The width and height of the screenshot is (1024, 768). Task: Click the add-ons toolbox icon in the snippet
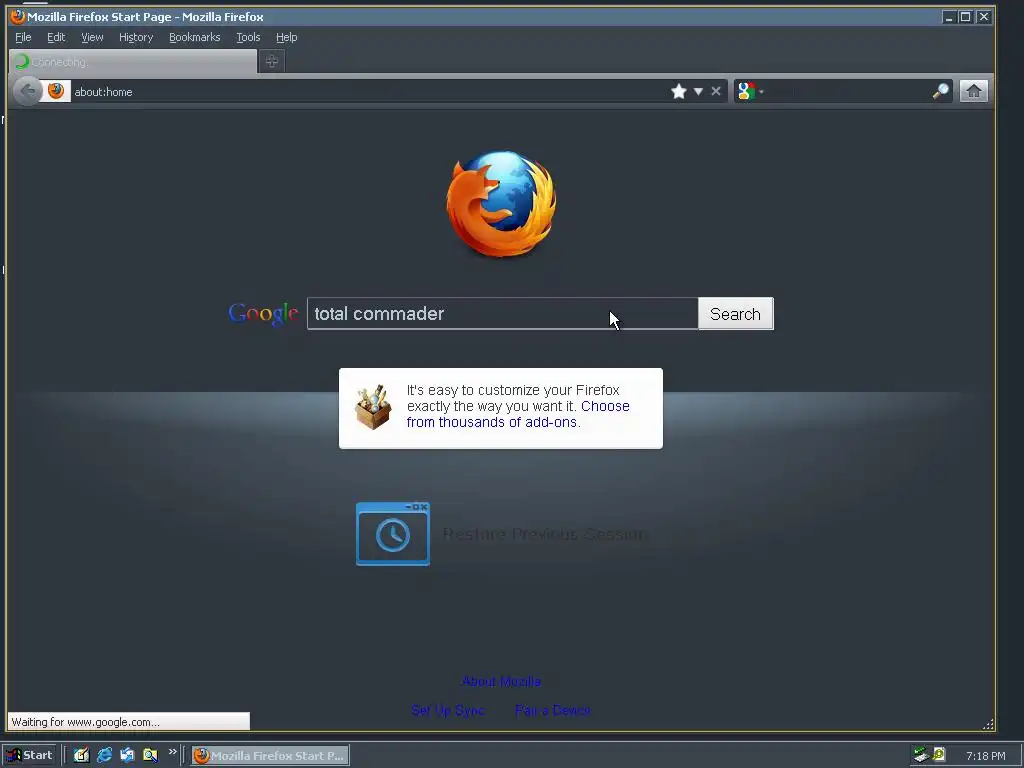pos(373,407)
